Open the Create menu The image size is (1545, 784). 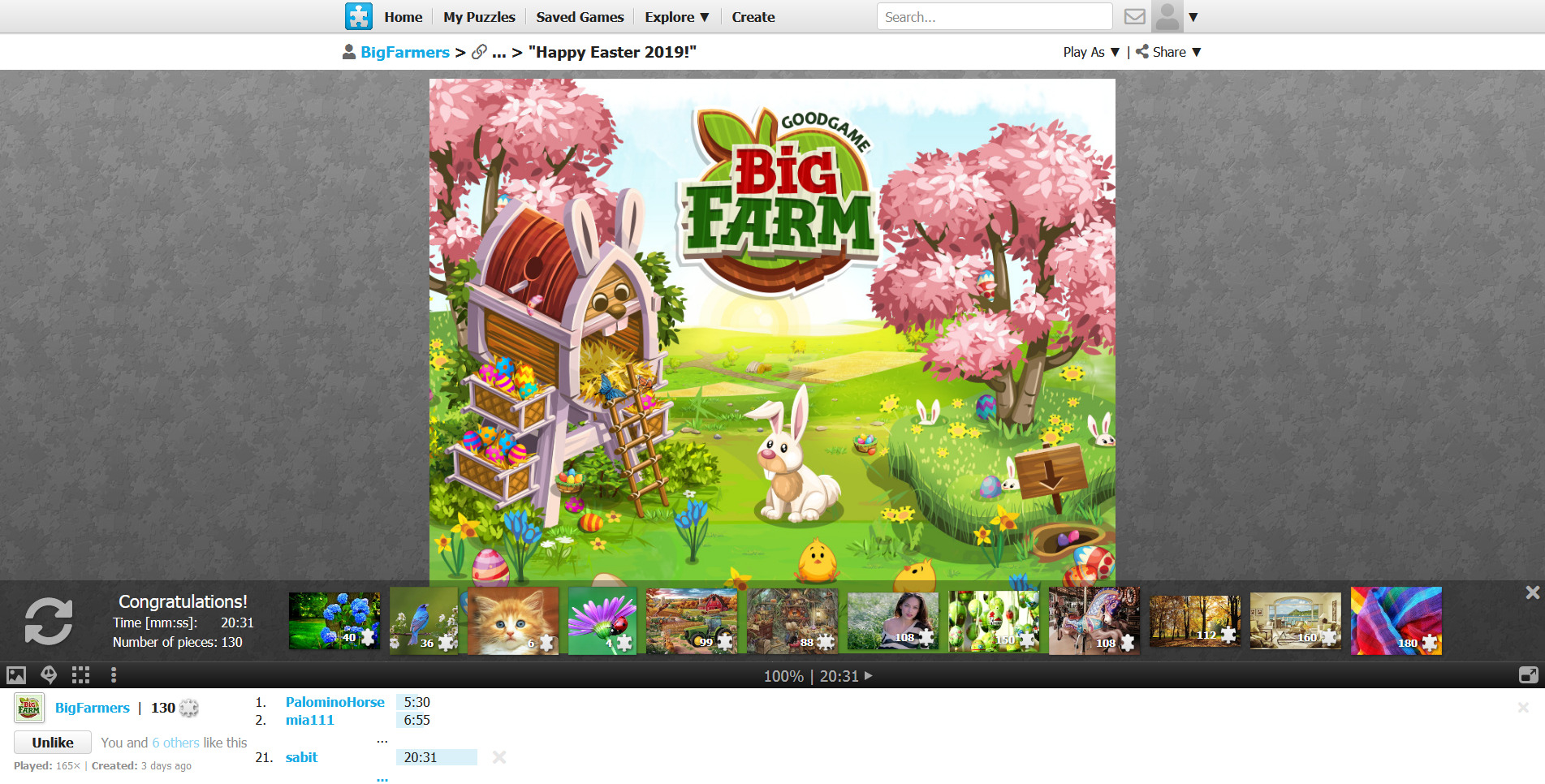(753, 17)
